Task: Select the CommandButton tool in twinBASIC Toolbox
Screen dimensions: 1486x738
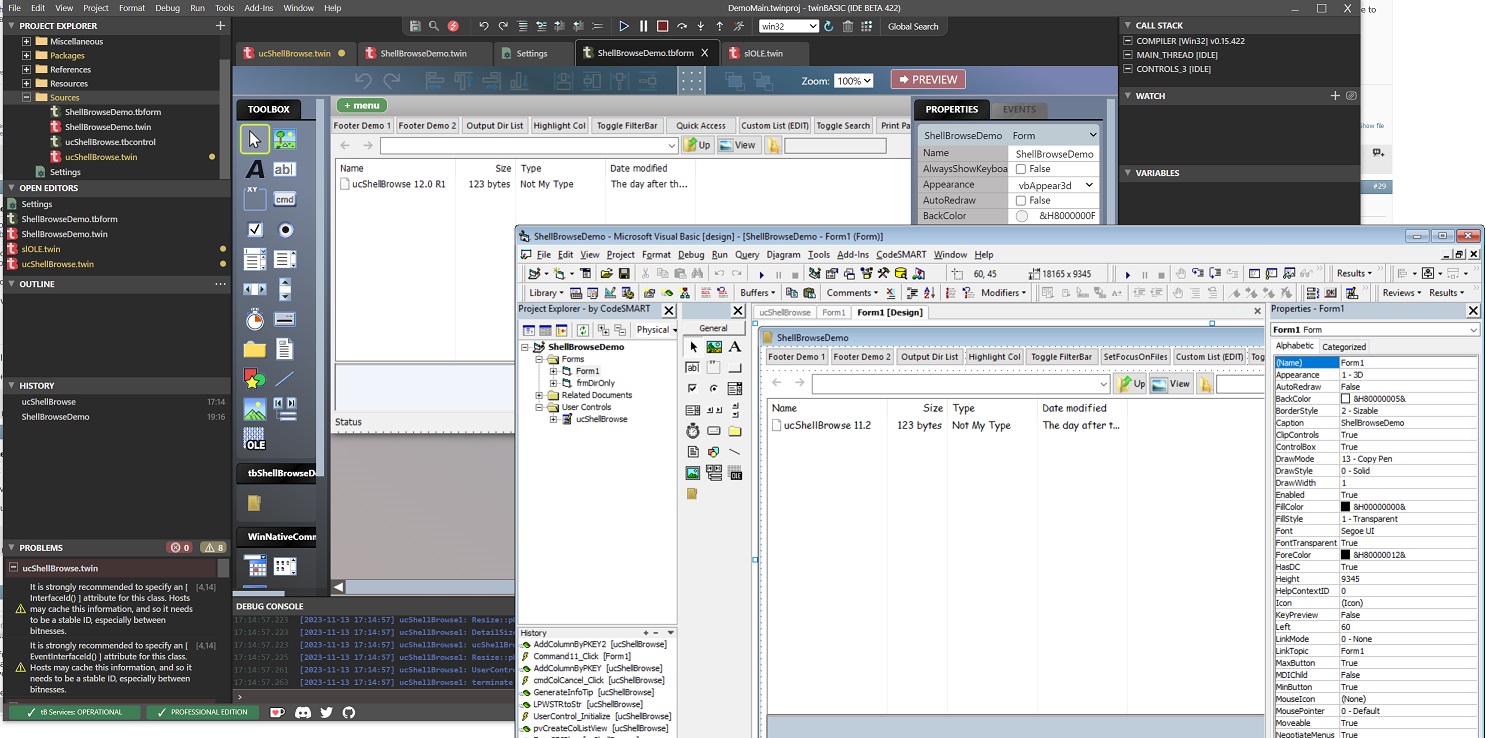Action: click(x=285, y=200)
